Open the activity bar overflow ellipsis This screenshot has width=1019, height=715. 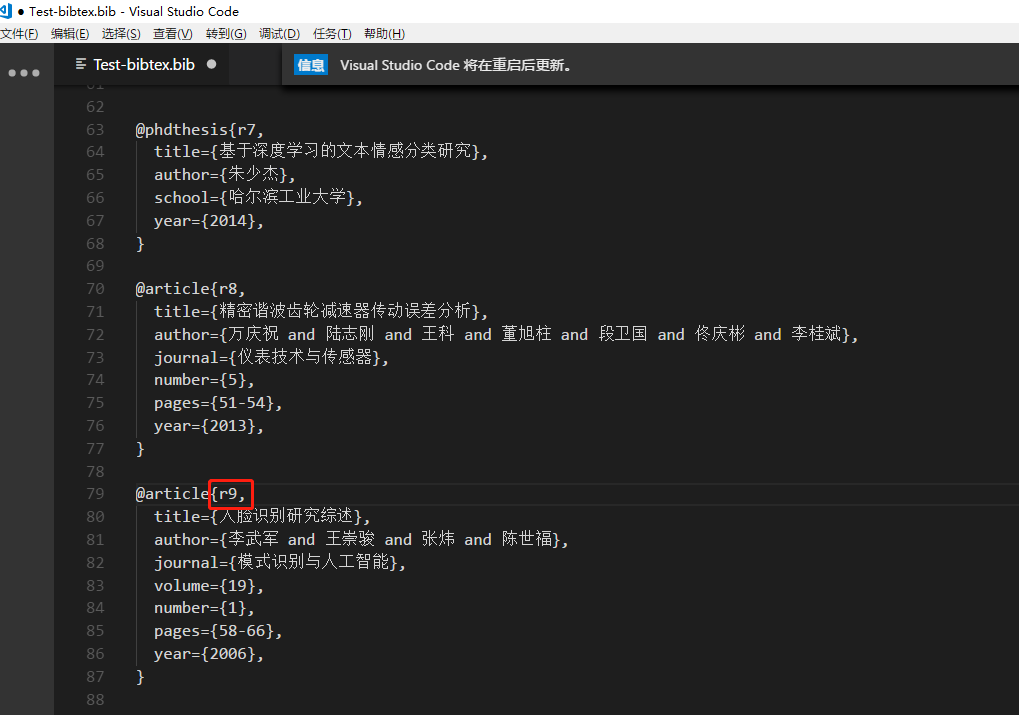point(24,73)
